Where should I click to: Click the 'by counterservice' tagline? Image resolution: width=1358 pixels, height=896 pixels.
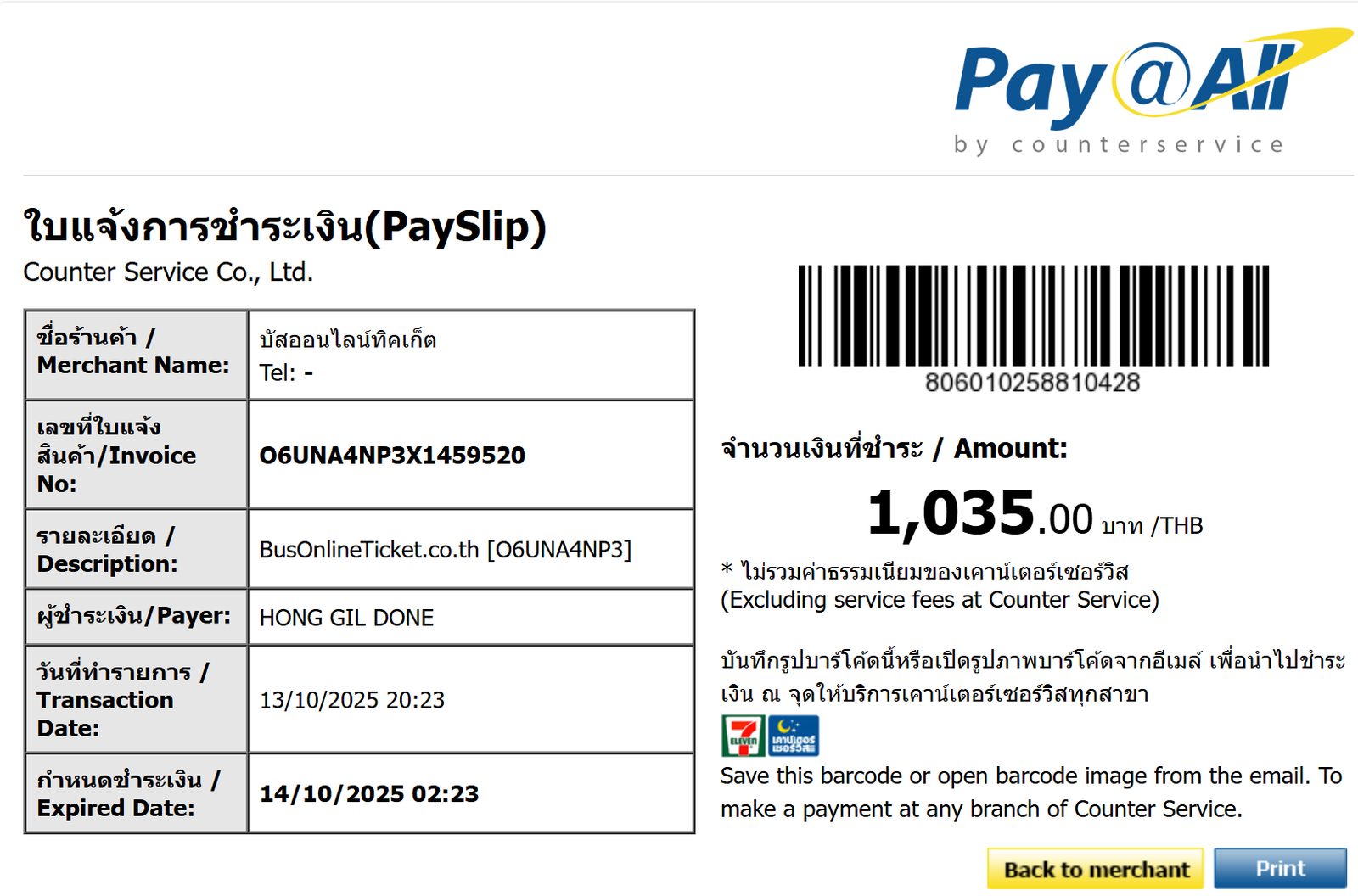click(1119, 145)
